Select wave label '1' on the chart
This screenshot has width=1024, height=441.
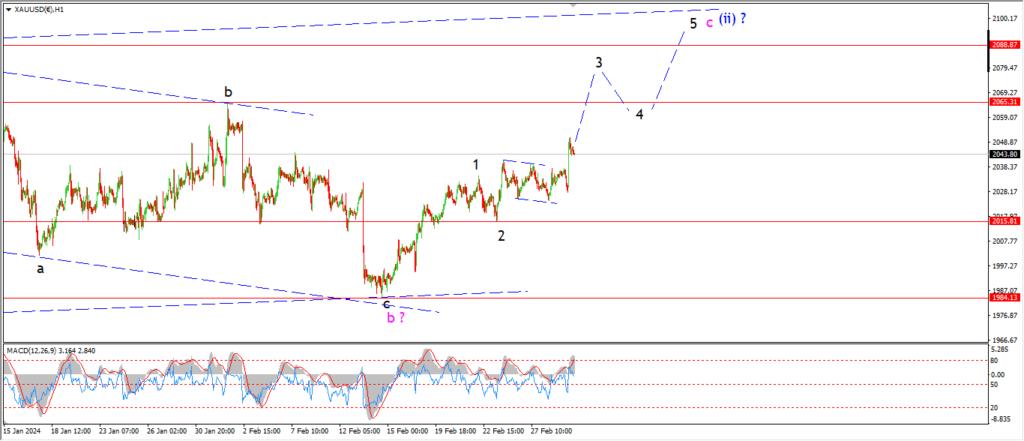point(476,165)
